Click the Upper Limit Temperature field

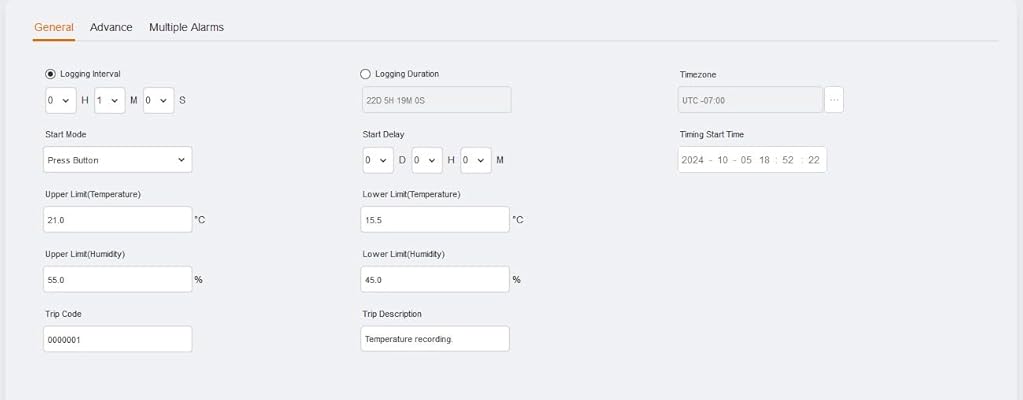click(x=118, y=219)
